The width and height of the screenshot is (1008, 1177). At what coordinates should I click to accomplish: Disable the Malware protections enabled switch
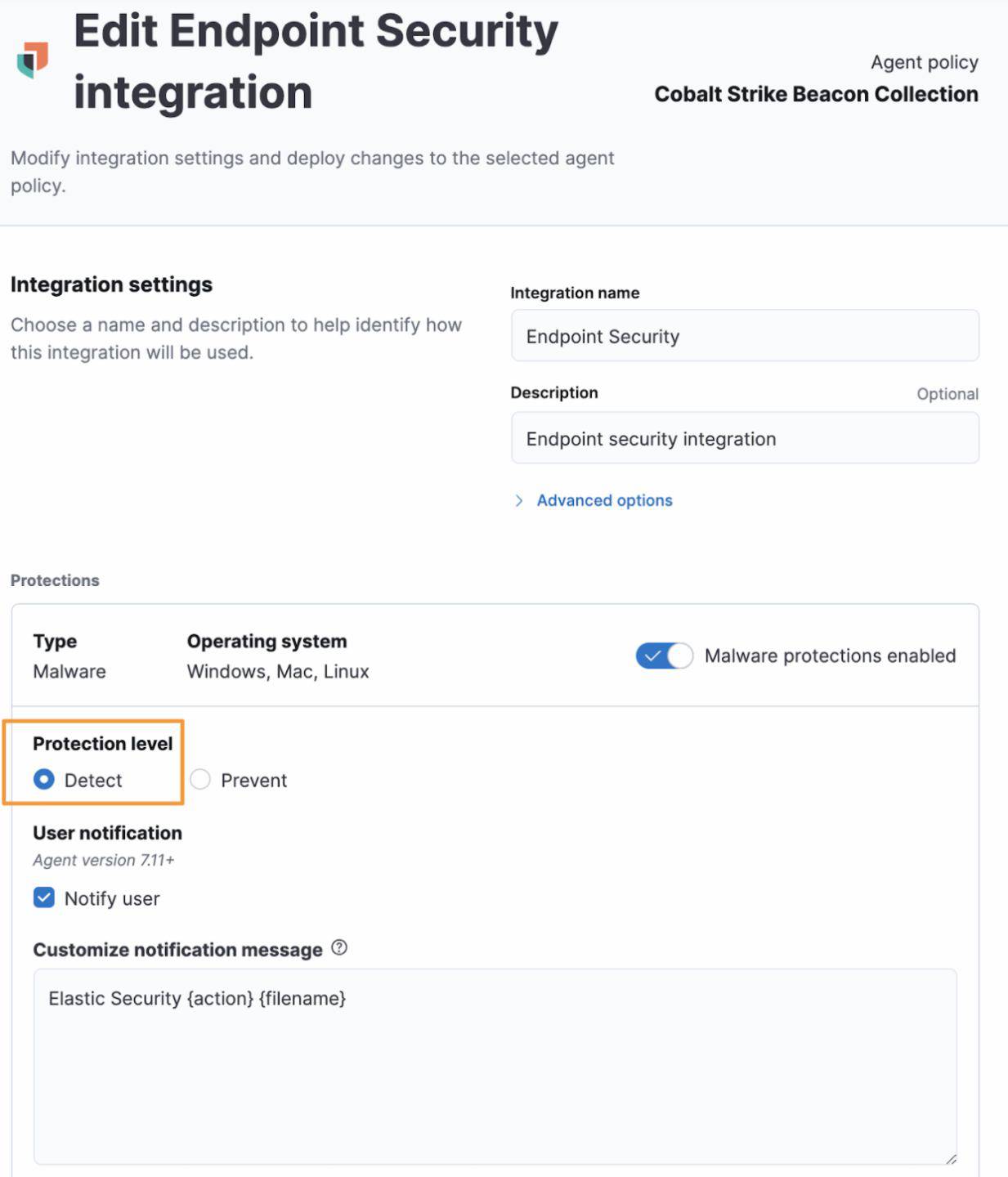[664, 656]
